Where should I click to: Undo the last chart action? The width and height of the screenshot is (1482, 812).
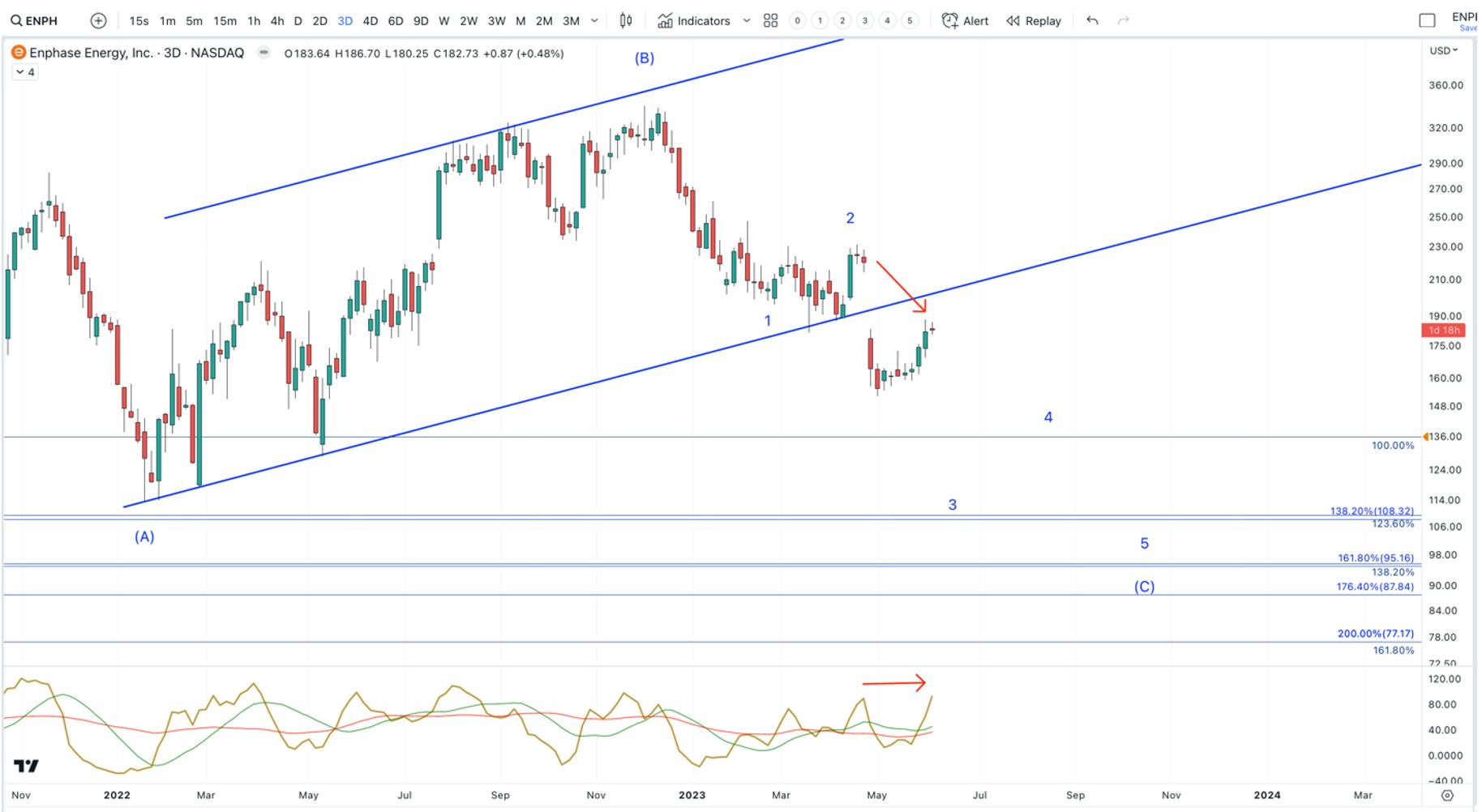tap(1093, 20)
